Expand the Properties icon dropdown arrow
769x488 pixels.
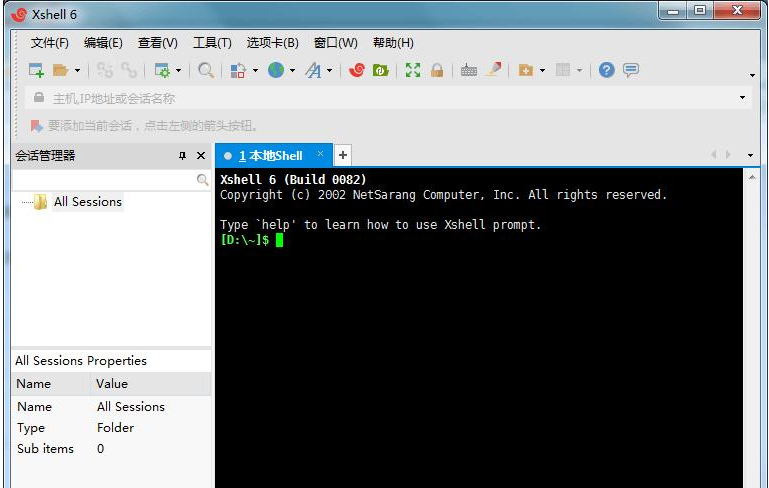click(x=179, y=71)
